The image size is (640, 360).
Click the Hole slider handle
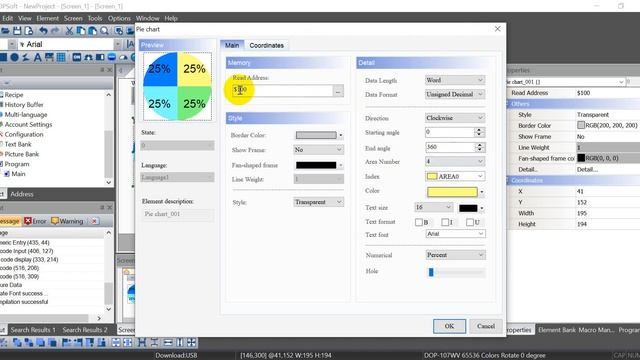[431, 272]
